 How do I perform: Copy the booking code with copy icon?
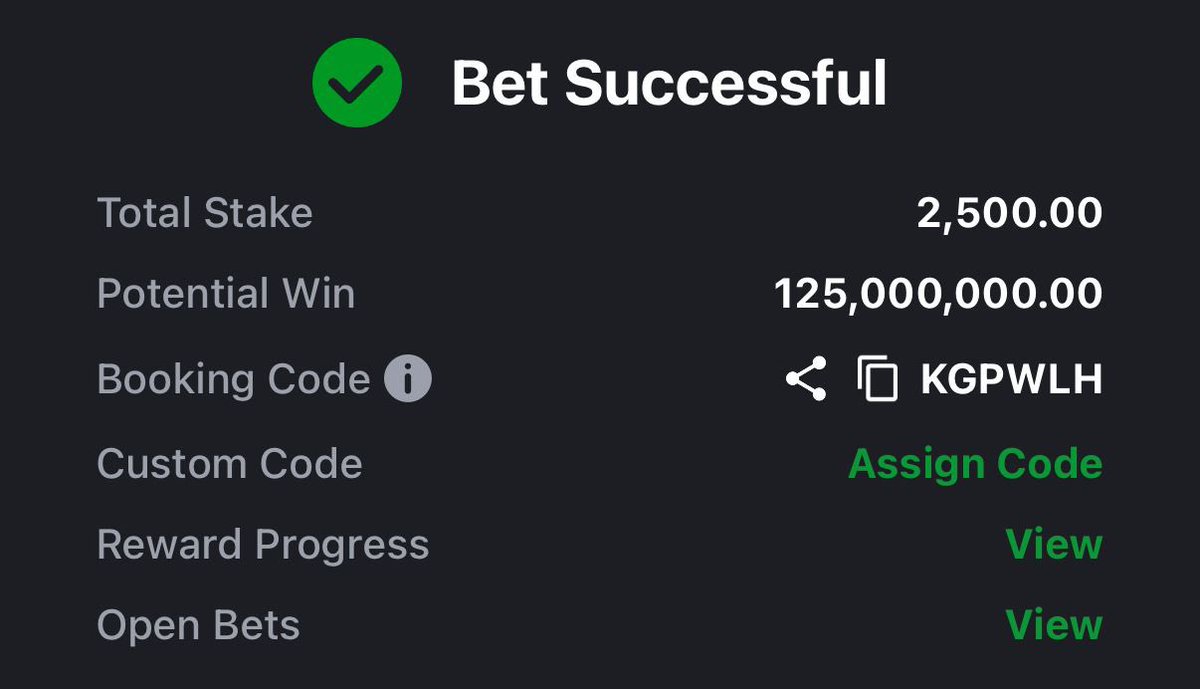[x=878, y=379]
